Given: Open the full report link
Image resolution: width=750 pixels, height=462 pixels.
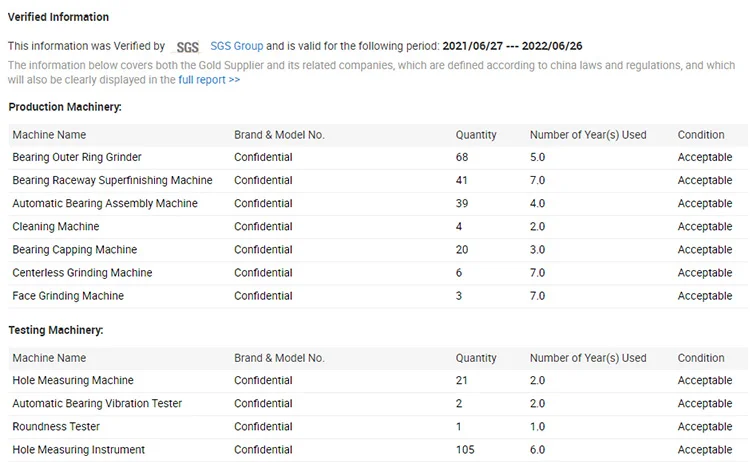Looking at the screenshot, I should click(x=209, y=79).
